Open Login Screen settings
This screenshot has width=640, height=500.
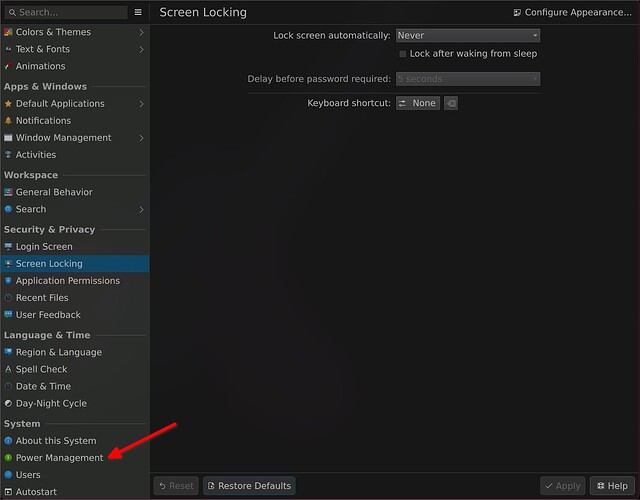point(75,247)
